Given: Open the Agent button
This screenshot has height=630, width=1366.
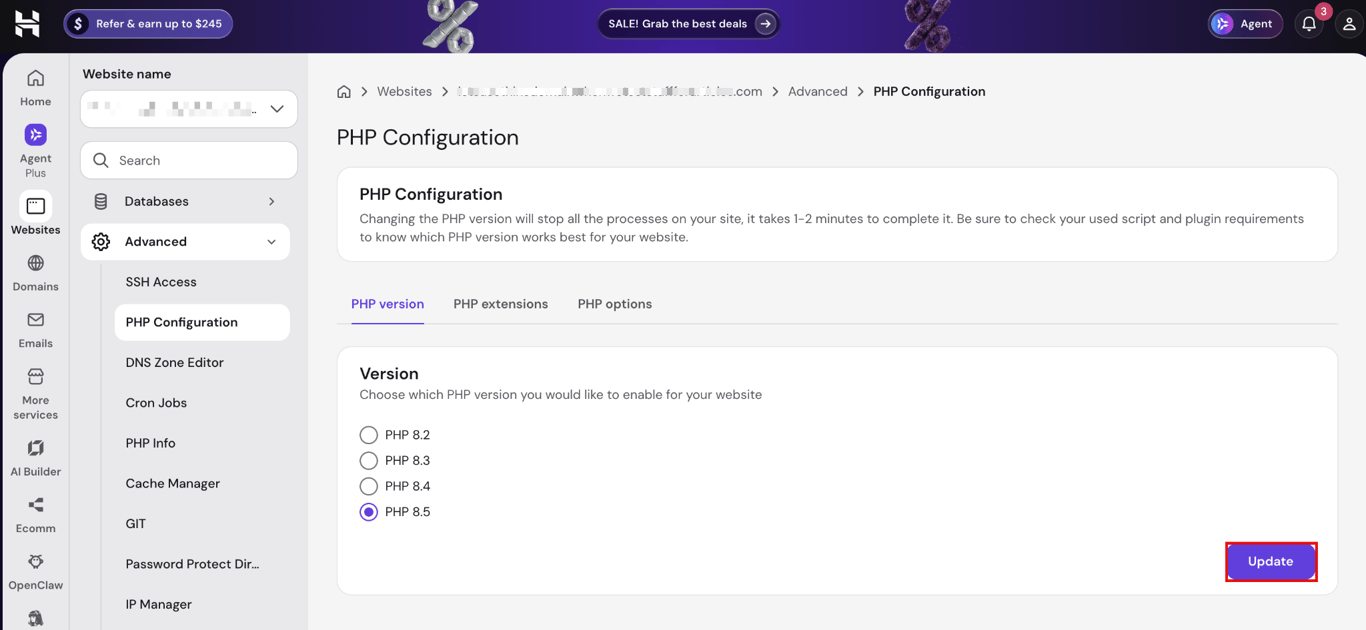Looking at the screenshot, I should (x=1245, y=24).
